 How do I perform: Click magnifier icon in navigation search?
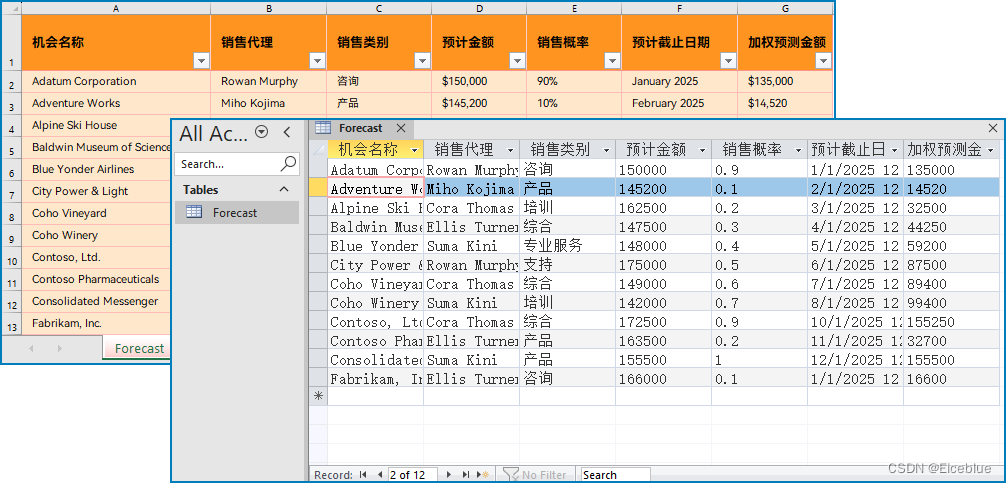click(289, 163)
